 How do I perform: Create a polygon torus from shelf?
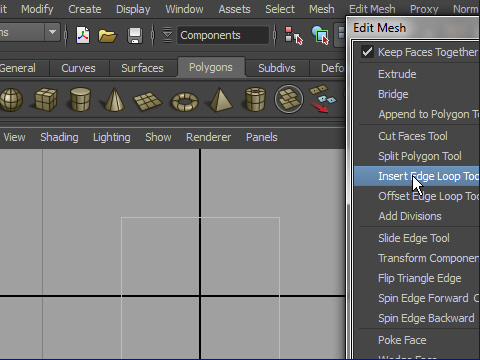pos(184,101)
